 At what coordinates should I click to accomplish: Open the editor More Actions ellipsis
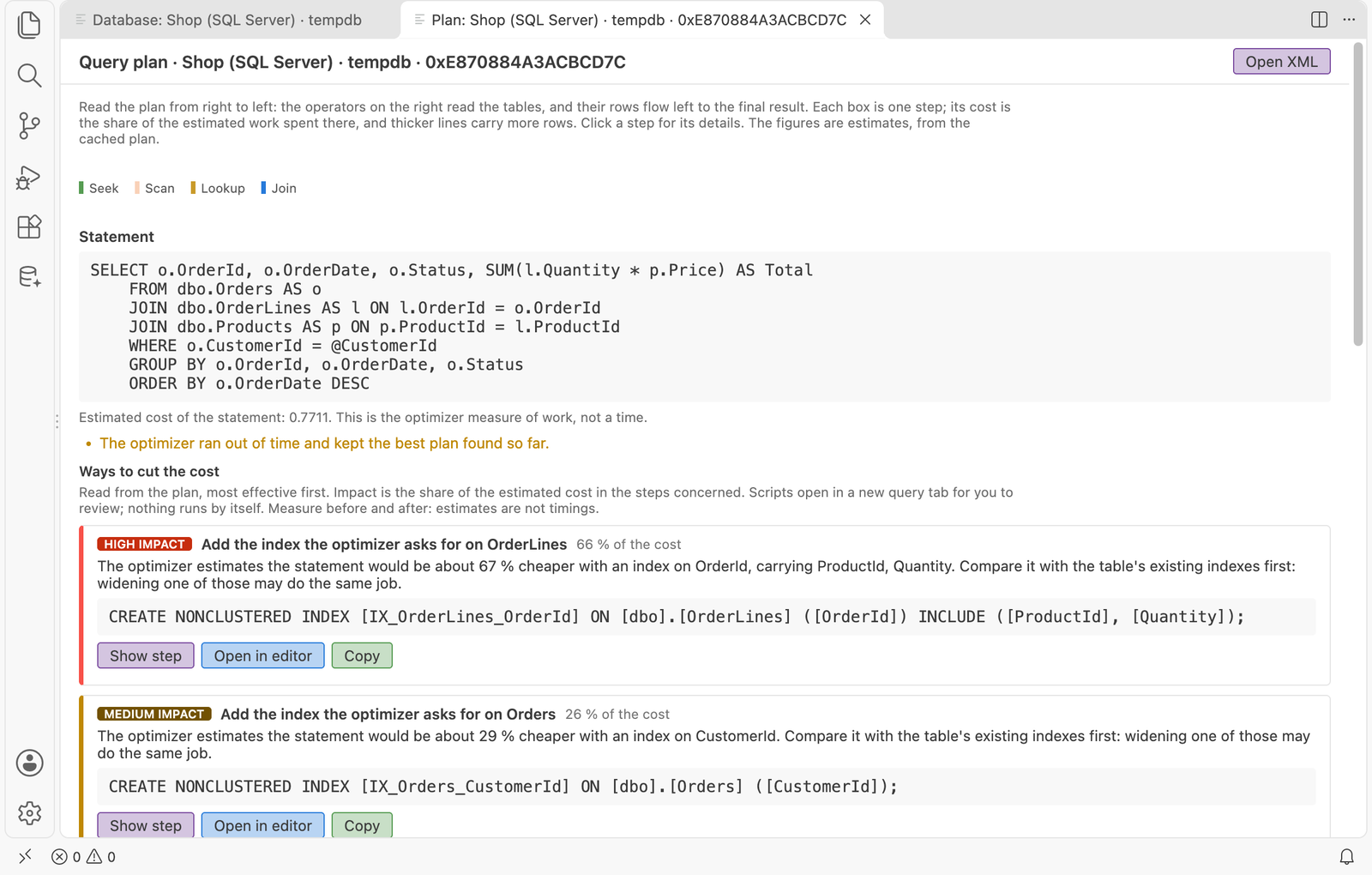pyautogui.click(x=1349, y=19)
